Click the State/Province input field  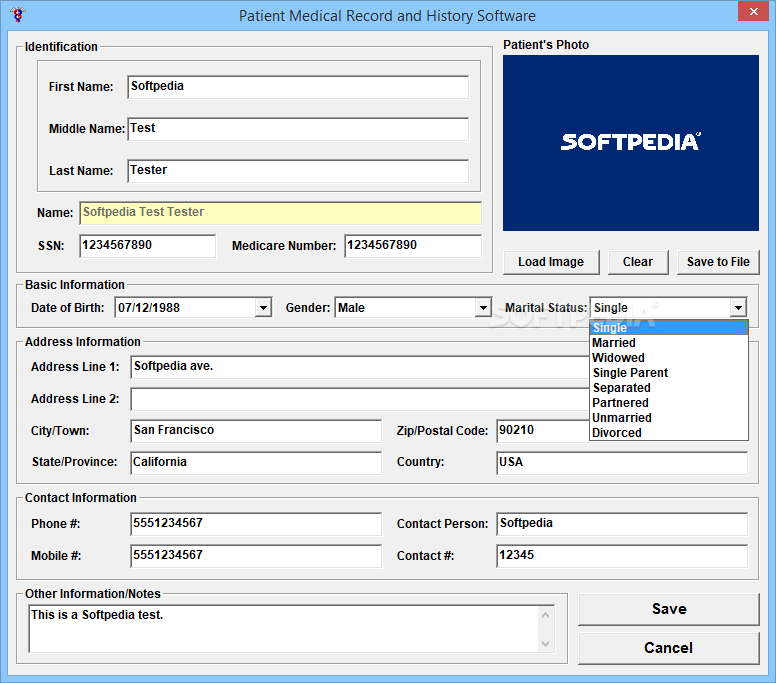[x=256, y=463]
